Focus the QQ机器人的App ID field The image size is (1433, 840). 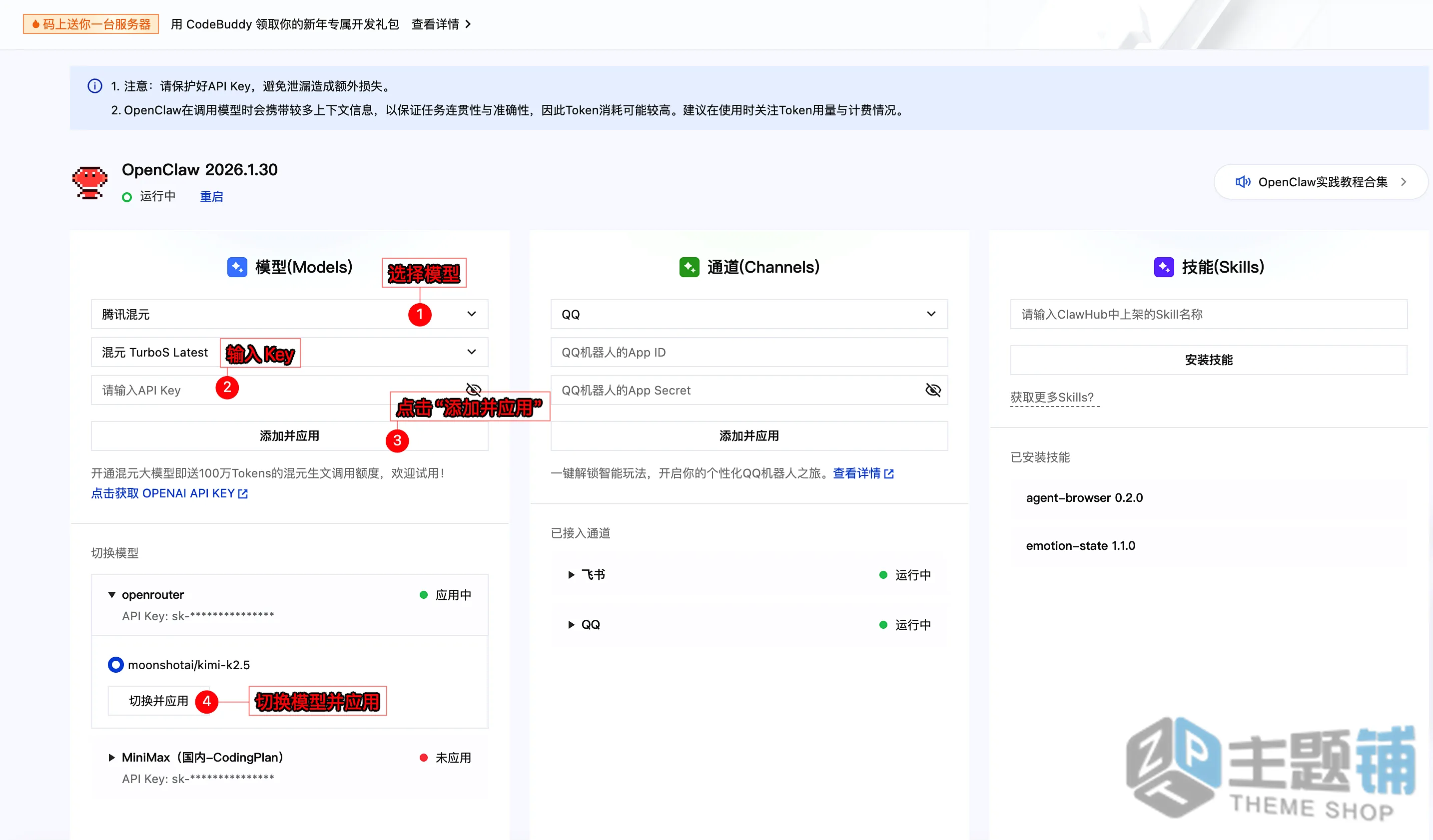[749, 352]
